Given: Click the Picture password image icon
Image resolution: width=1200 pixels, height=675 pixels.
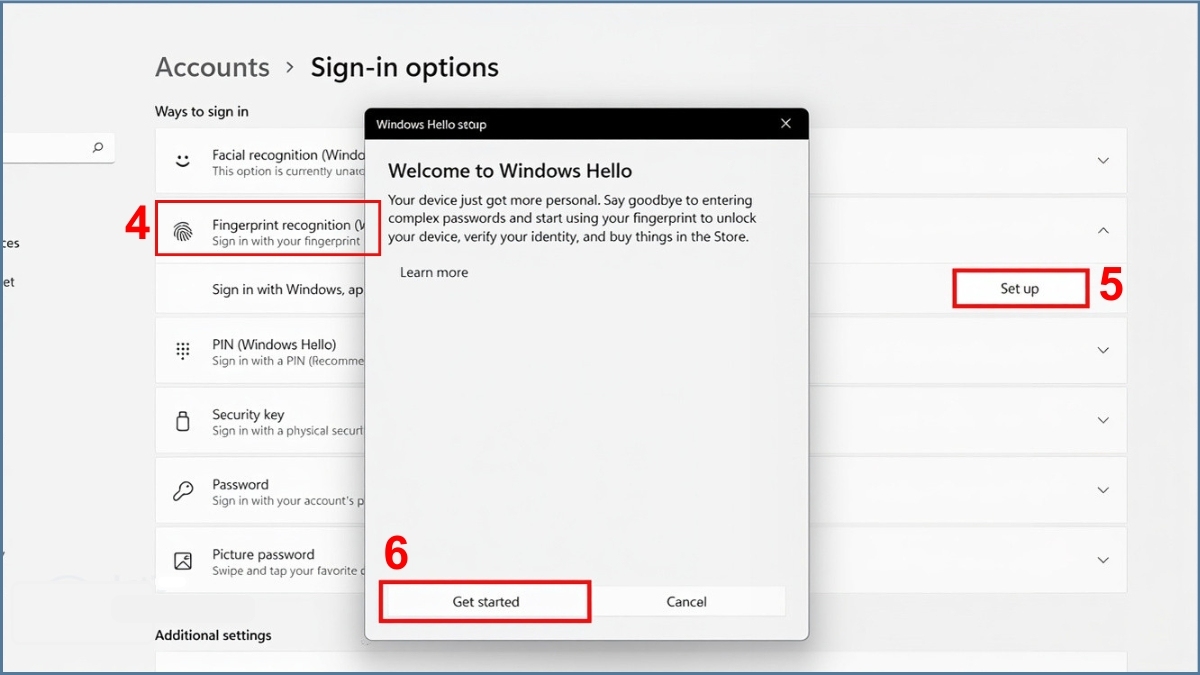Looking at the screenshot, I should pos(182,561).
